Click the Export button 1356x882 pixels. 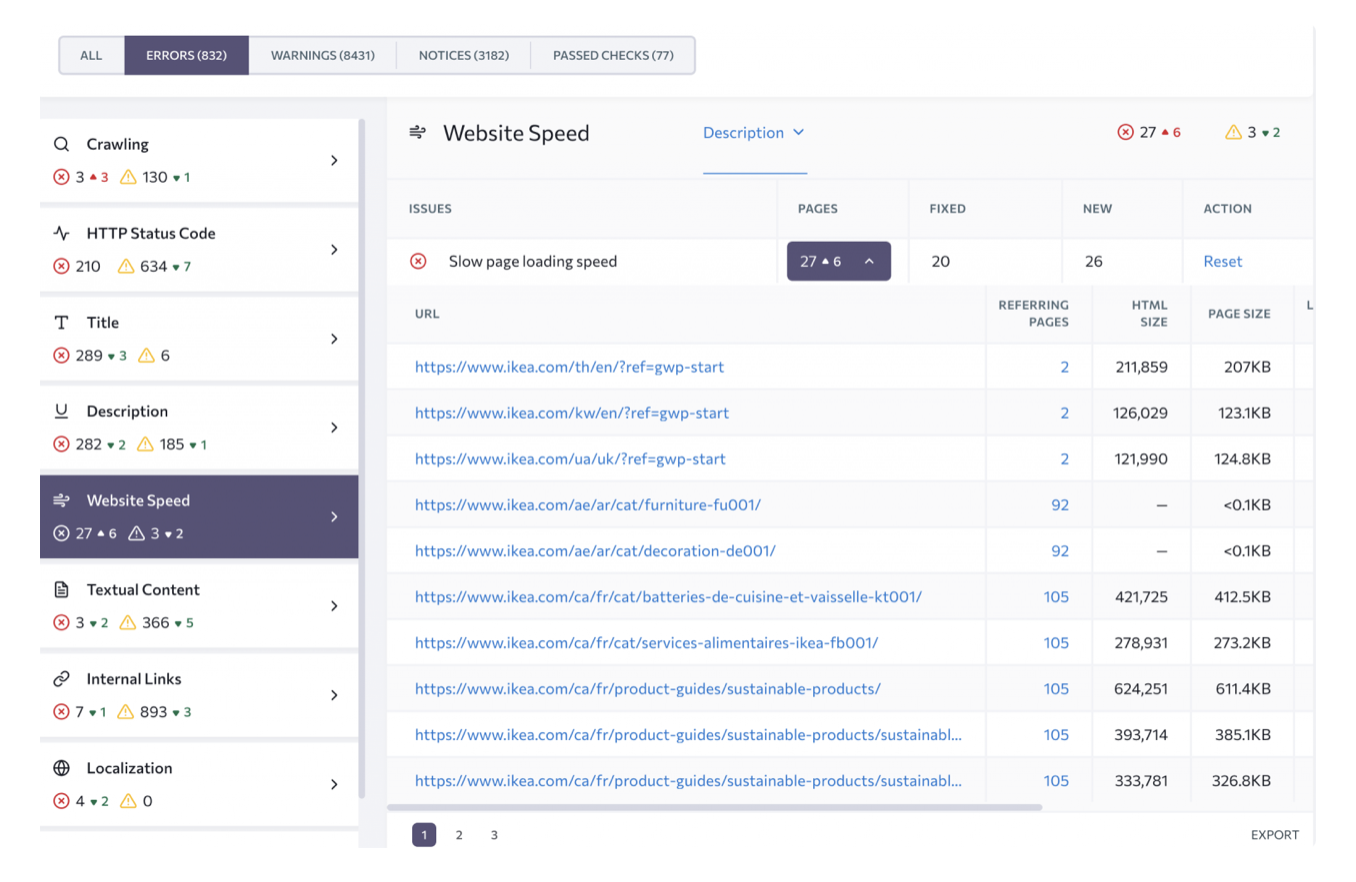coord(1274,835)
